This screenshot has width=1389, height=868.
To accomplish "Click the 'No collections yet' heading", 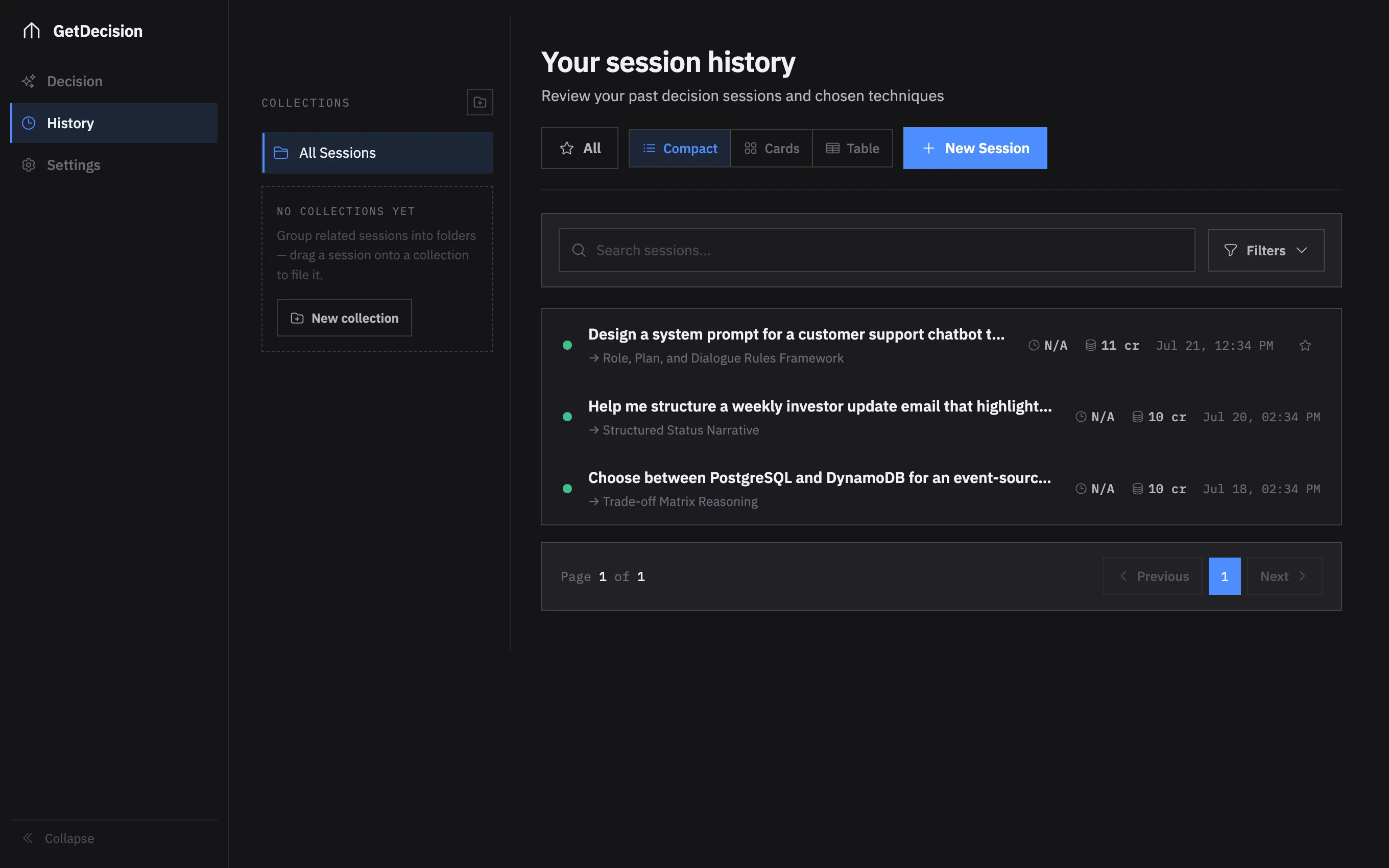I will point(346,211).
